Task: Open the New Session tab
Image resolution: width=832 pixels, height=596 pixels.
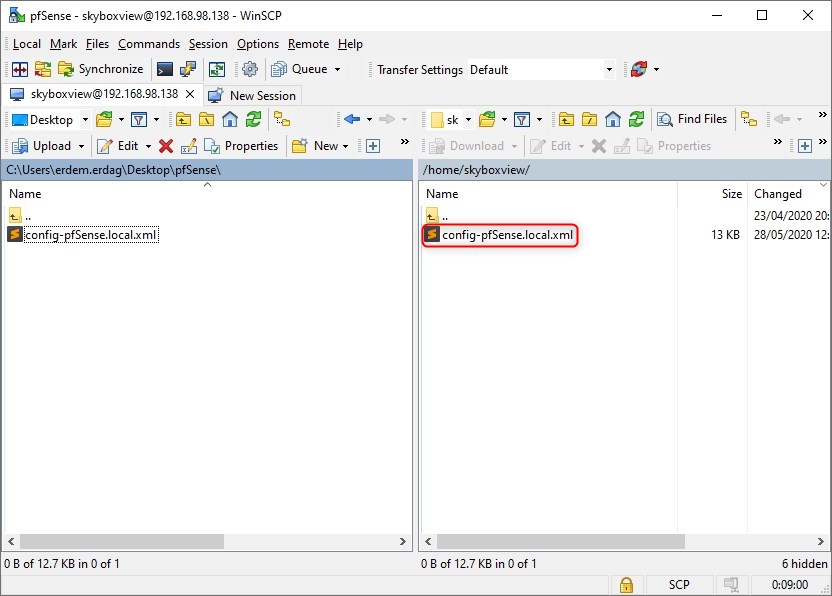Action: tap(253, 96)
